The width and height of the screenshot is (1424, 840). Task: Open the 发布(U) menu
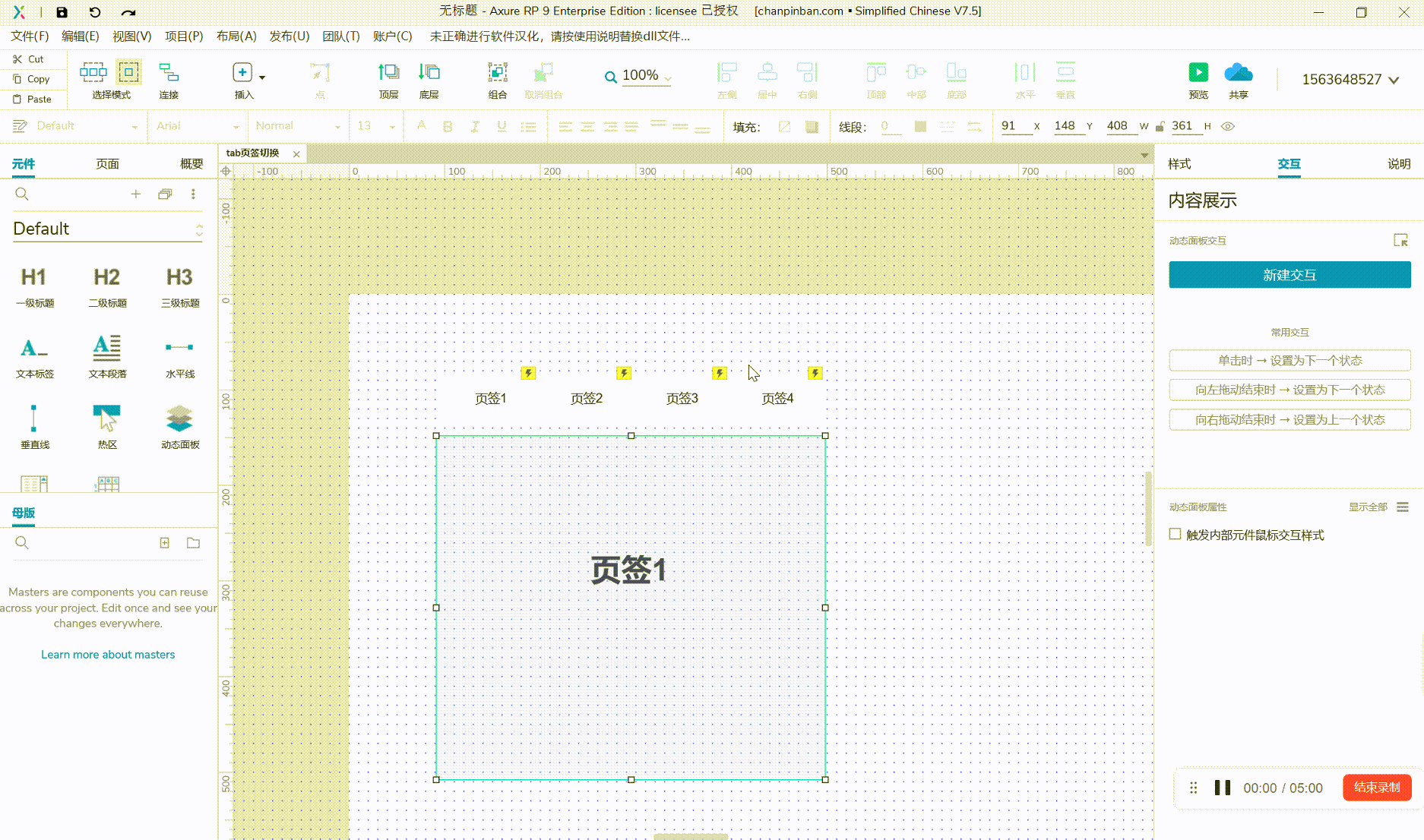289,36
